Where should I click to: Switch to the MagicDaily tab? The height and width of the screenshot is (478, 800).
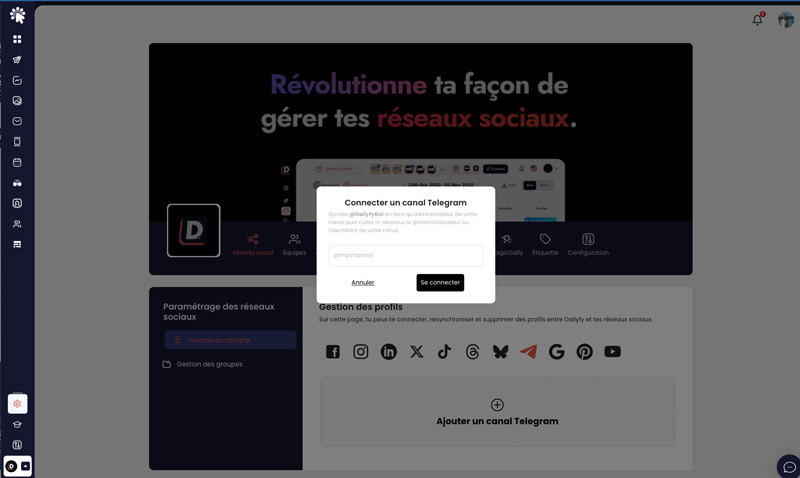[509, 245]
